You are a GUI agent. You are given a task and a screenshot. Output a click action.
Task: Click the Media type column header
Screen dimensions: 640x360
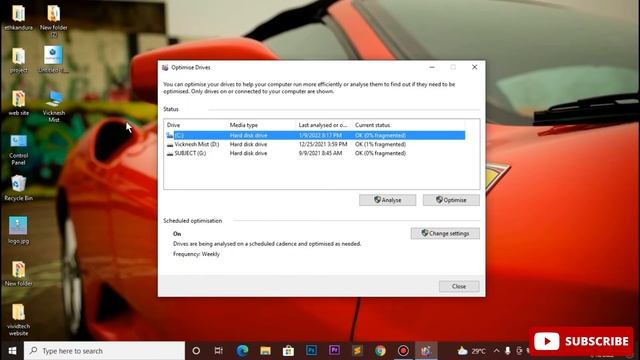click(244, 125)
